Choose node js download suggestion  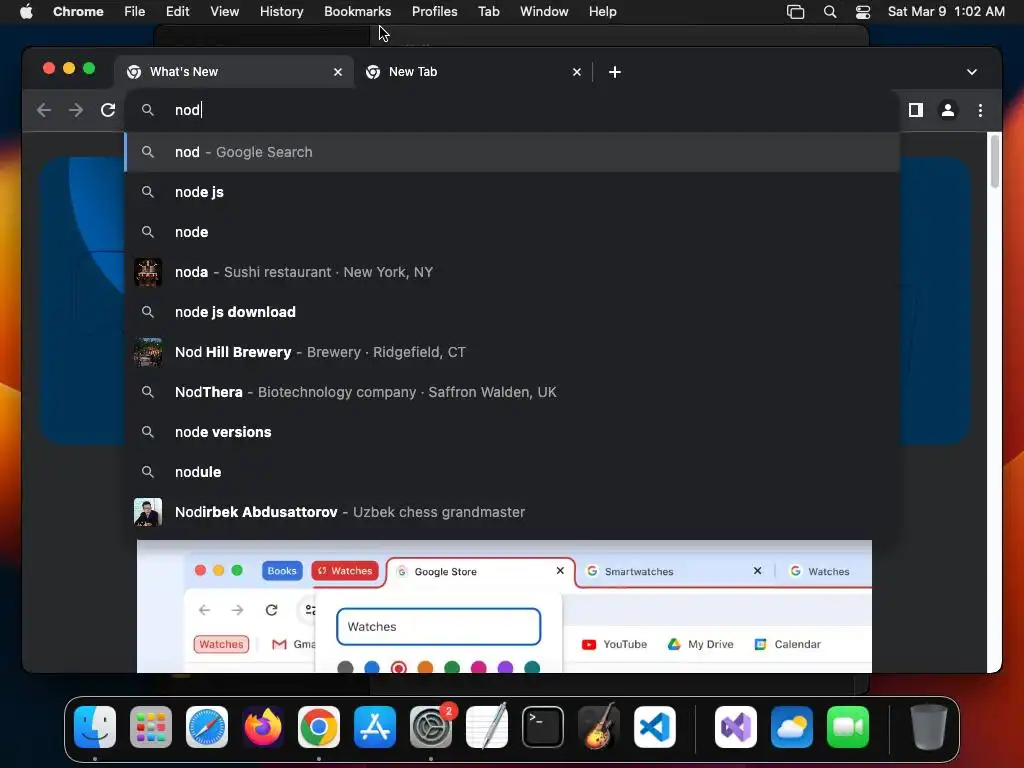pyautogui.click(x=513, y=312)
